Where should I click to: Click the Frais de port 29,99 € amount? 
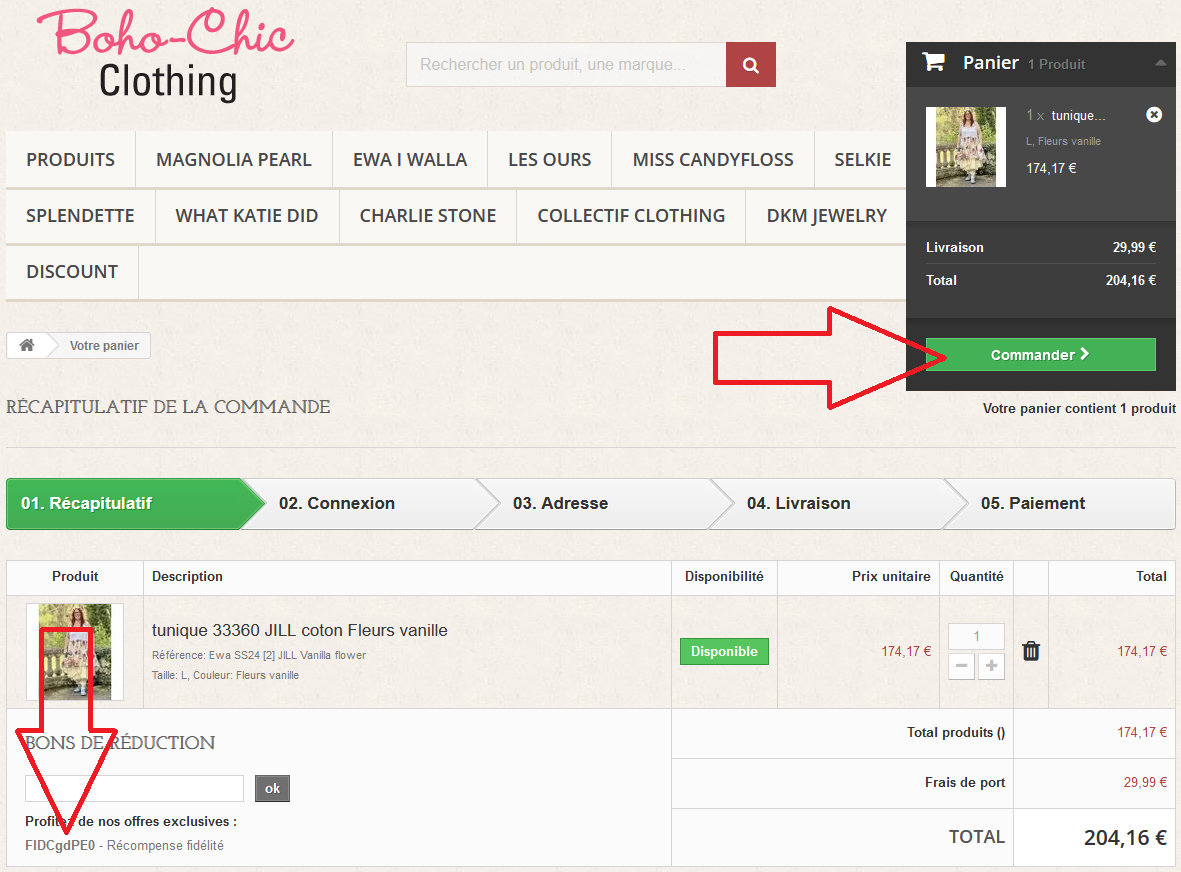1145,782
